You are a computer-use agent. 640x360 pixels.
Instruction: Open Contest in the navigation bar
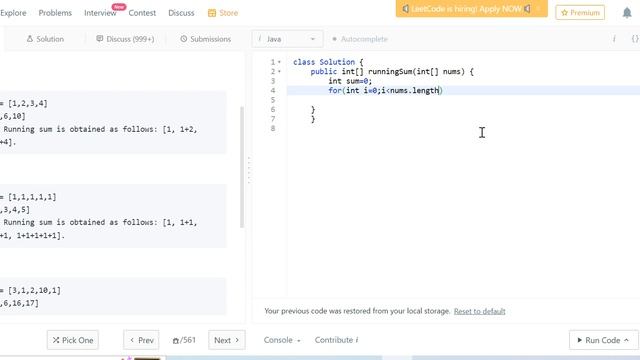[x=142, y=13]
